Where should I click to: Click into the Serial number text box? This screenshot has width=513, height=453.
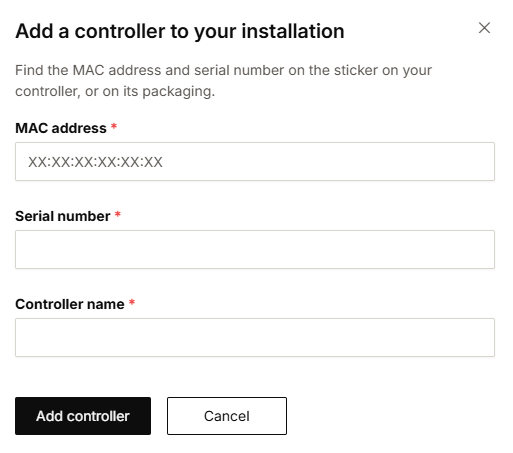[x=255, y=249]
